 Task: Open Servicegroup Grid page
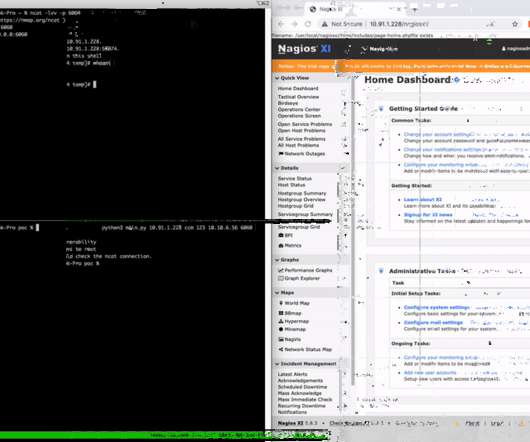click(299, 227)
